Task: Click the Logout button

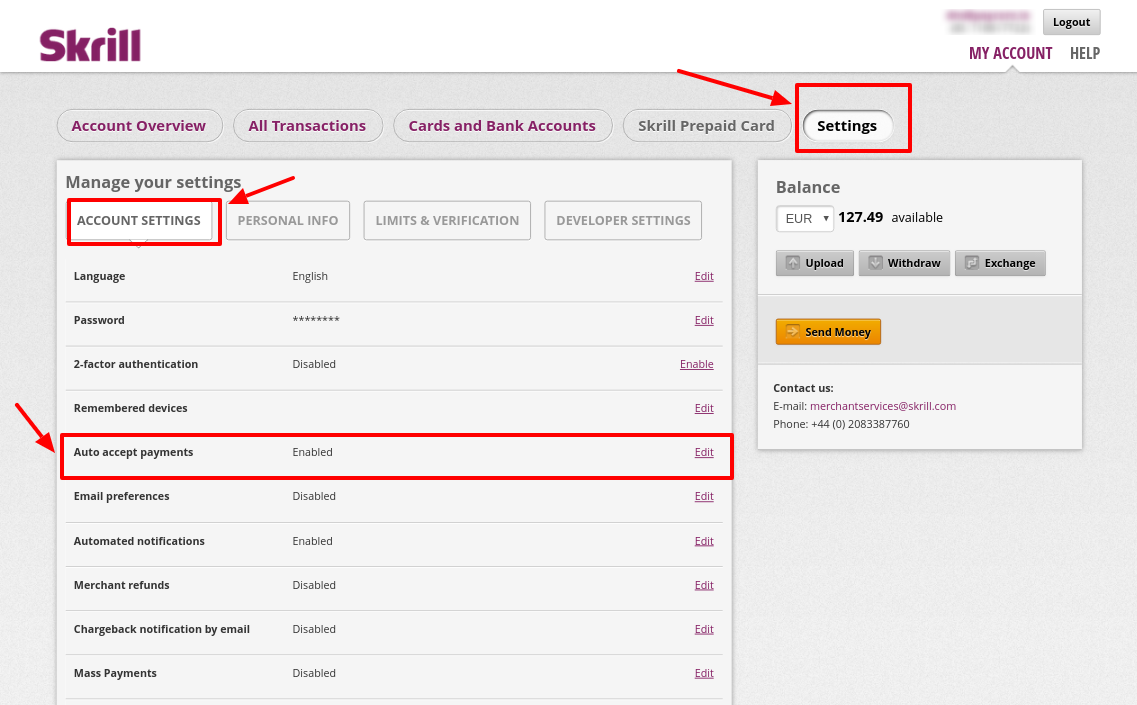Action: pyautogui.click(x=1072, y=22)
